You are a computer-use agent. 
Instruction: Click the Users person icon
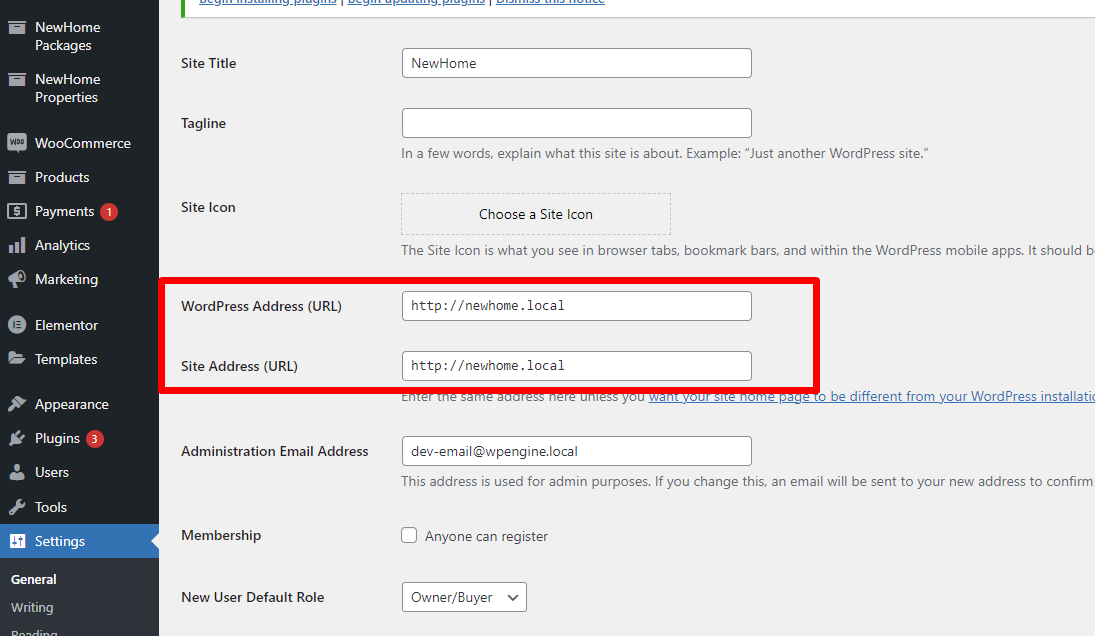click(17, 472)
